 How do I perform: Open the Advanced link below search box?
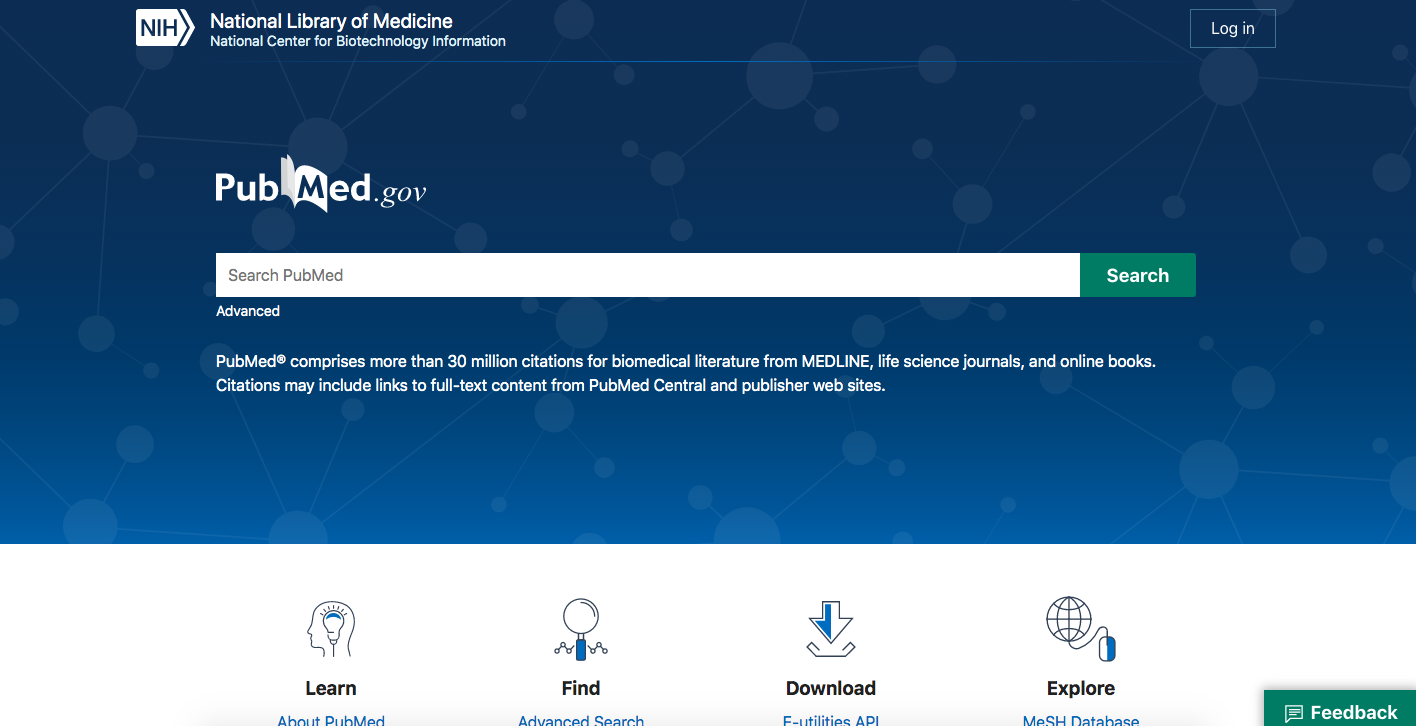coord(248,311)
